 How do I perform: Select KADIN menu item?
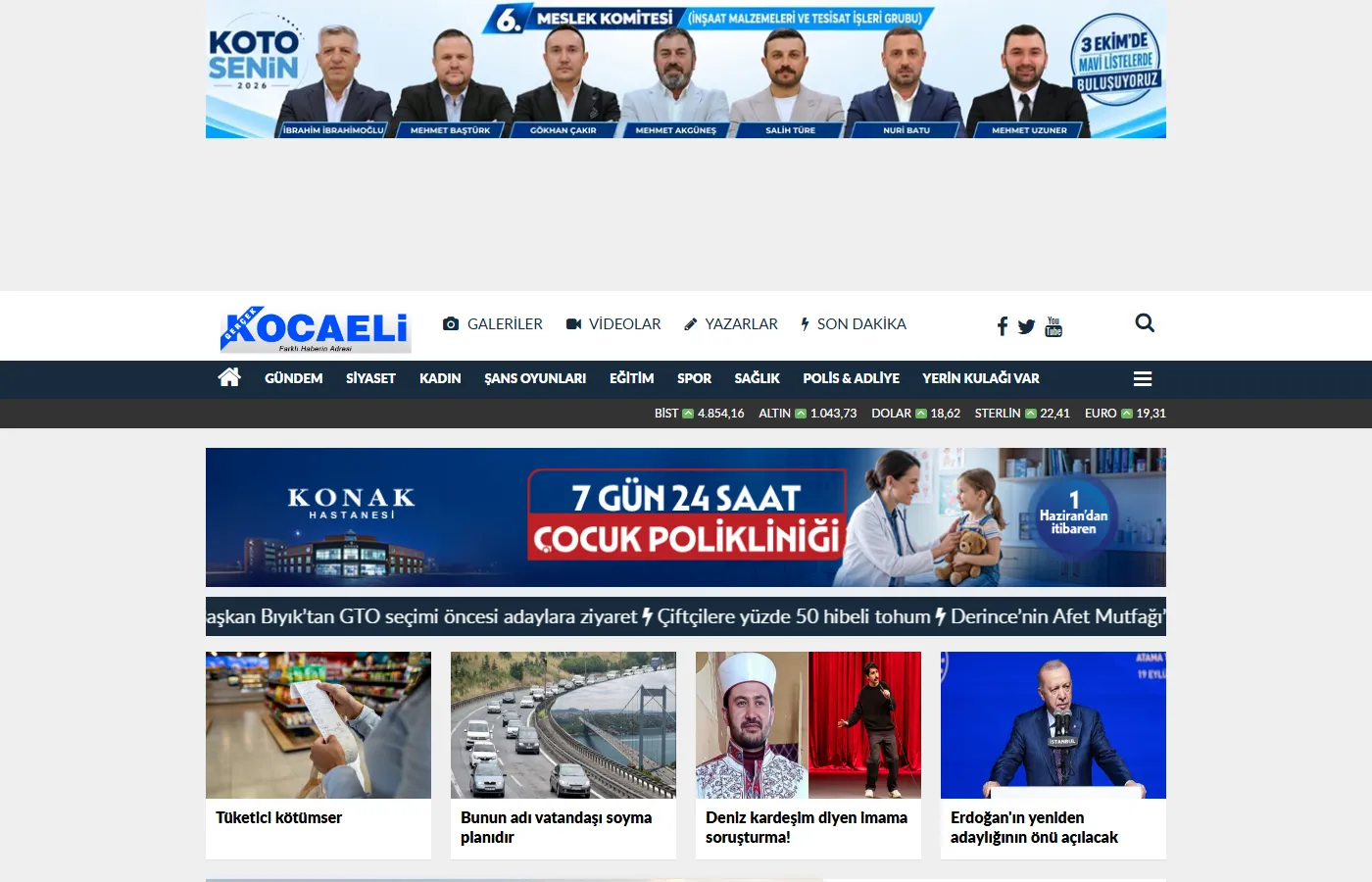(x=440, y=378)
